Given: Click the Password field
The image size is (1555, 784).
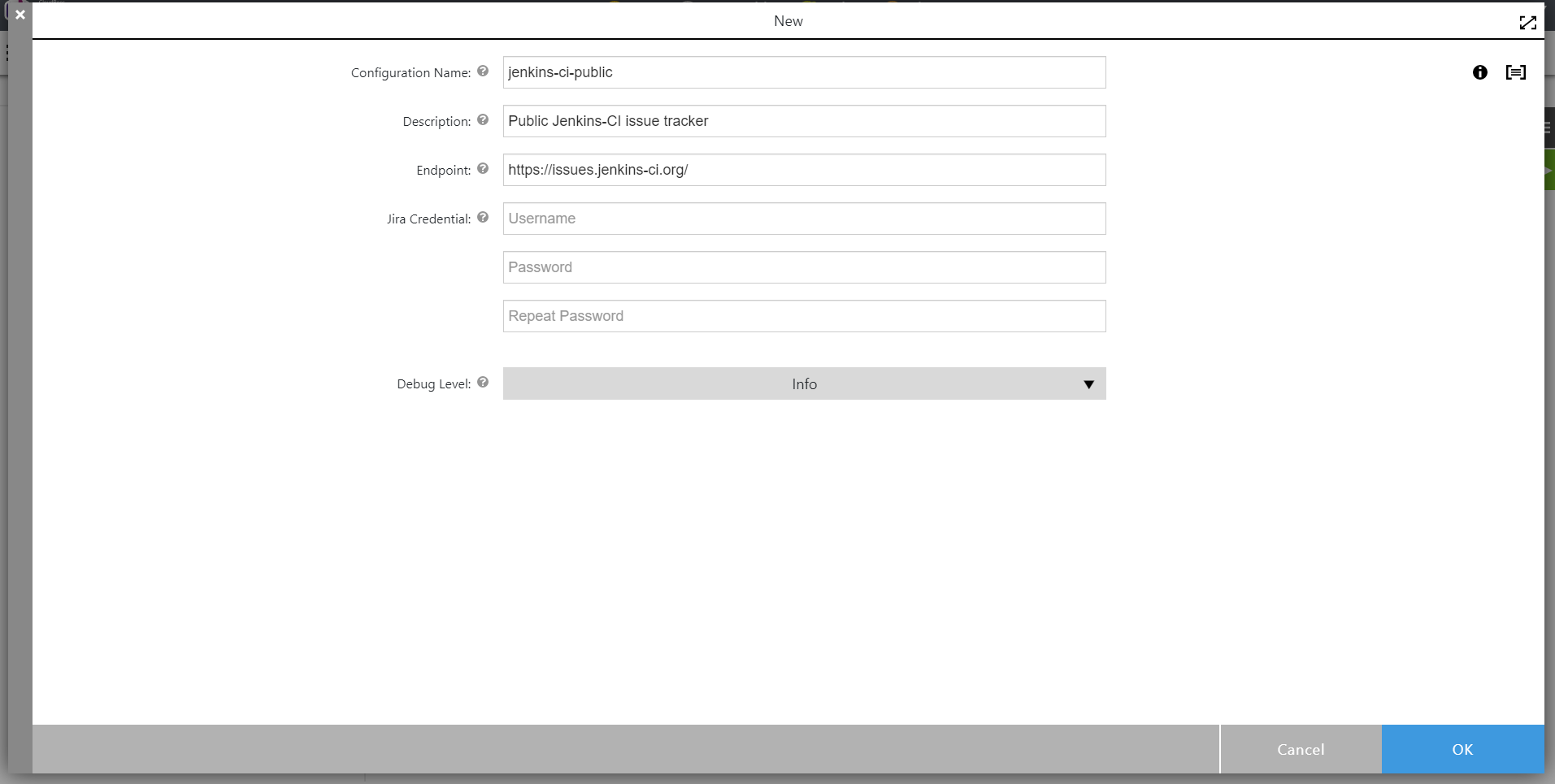Looking at the screenshot, I should [x=804, y=267].
